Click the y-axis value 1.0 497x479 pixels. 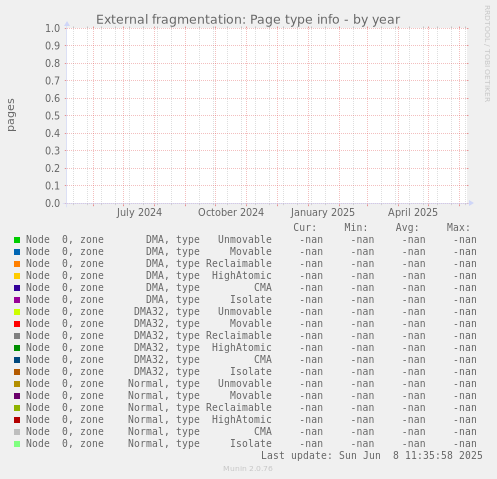53,28
